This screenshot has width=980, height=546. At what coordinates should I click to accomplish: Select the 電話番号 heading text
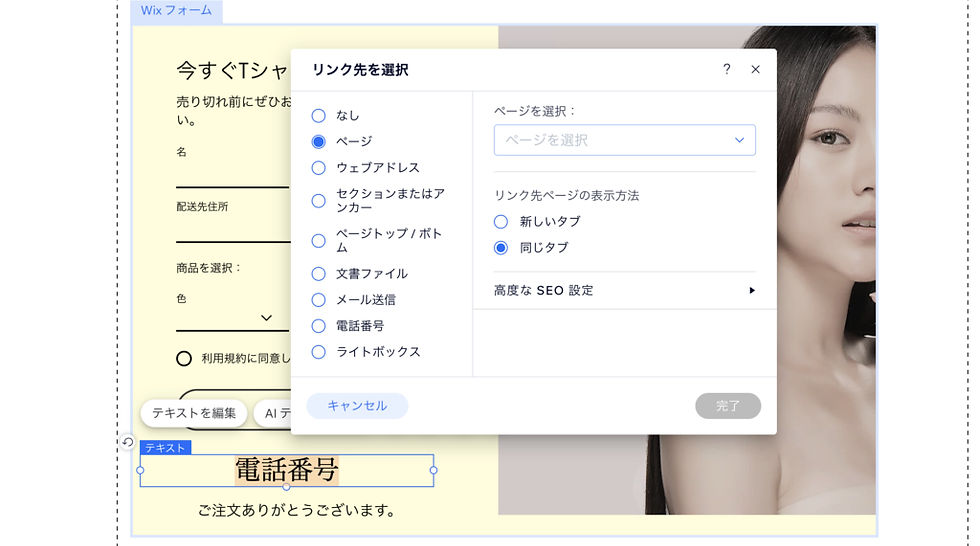click(287, 470)
